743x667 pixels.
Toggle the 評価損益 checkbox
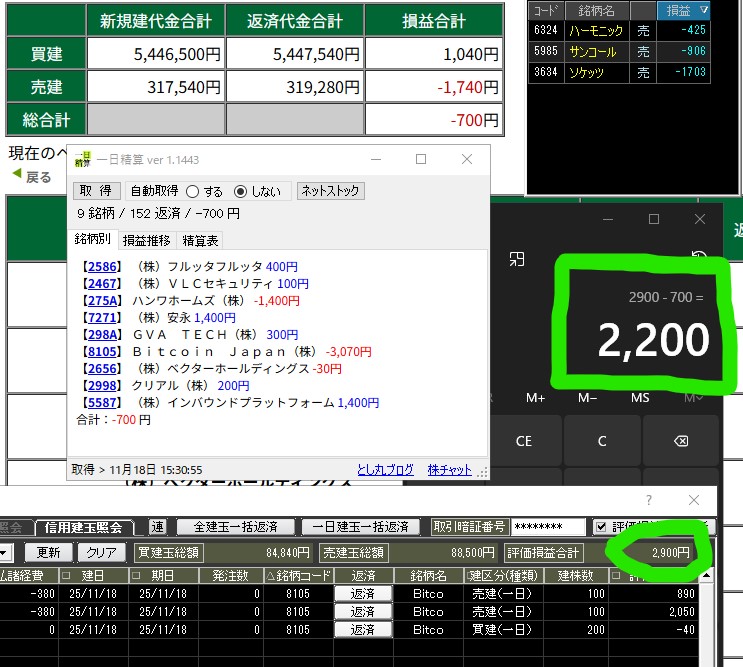pos(600,527)
